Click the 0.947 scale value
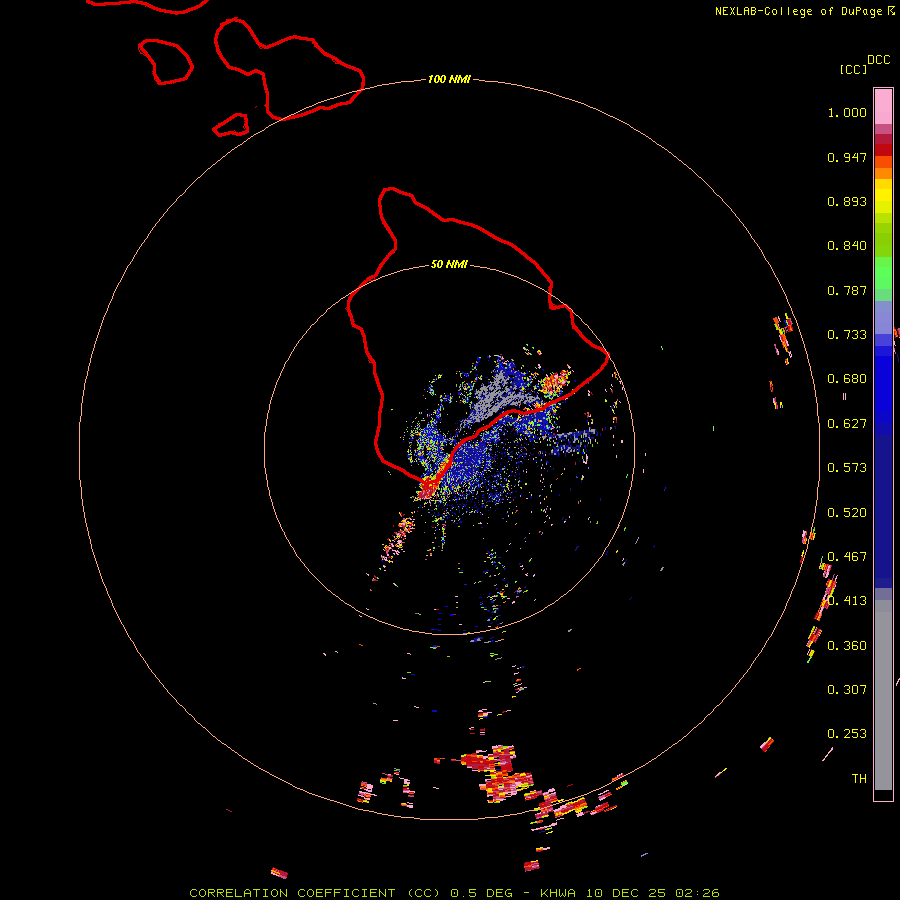Image resolution: width=900 pixels, height=900 pixels. click(847, 157)
